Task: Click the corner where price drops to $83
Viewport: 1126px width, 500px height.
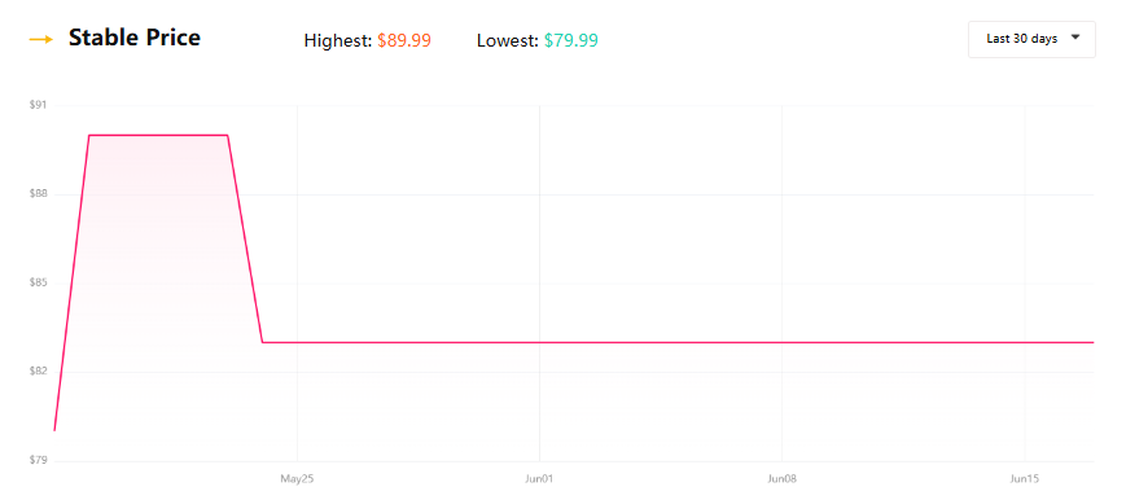Action: (262, 342)
